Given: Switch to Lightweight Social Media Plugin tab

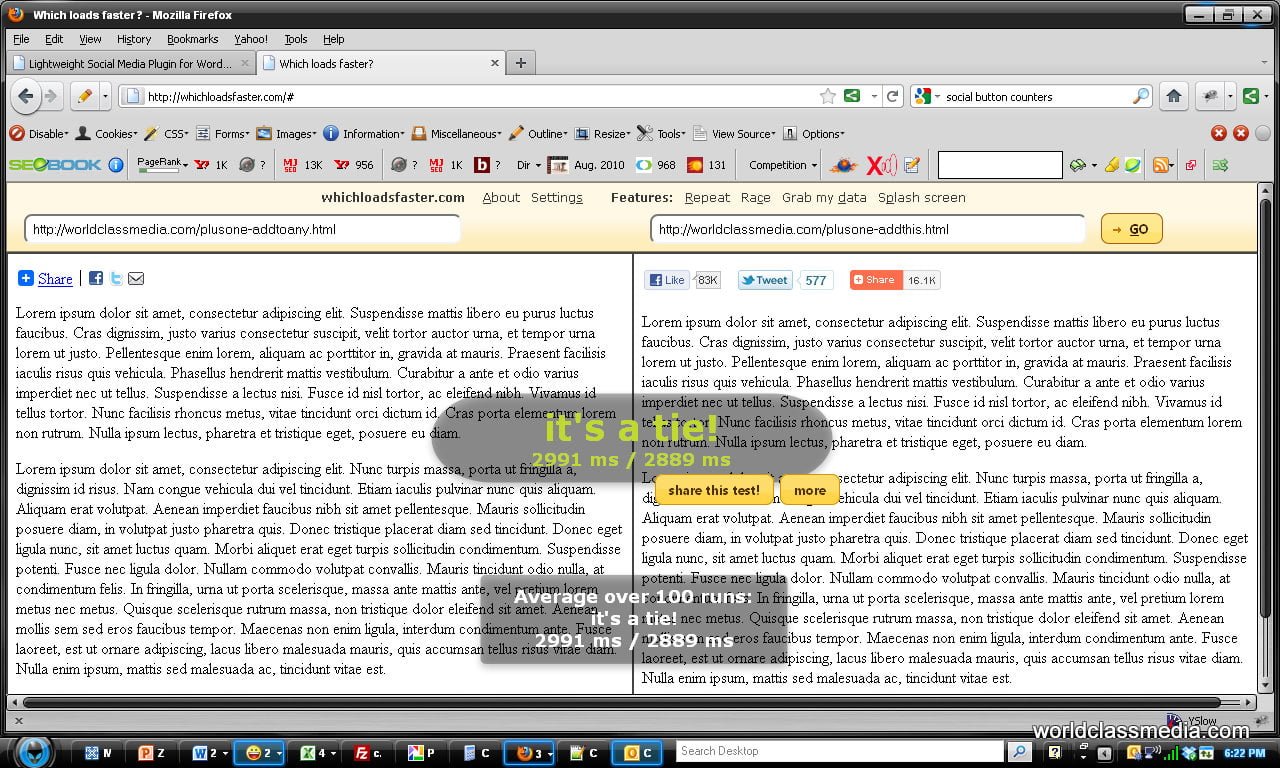Looking at the screenshot, I should coord(128,63).
